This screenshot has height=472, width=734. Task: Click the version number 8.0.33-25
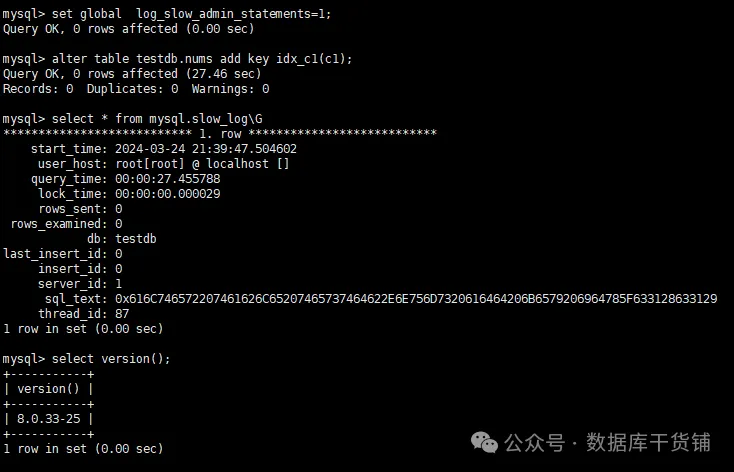49,419
